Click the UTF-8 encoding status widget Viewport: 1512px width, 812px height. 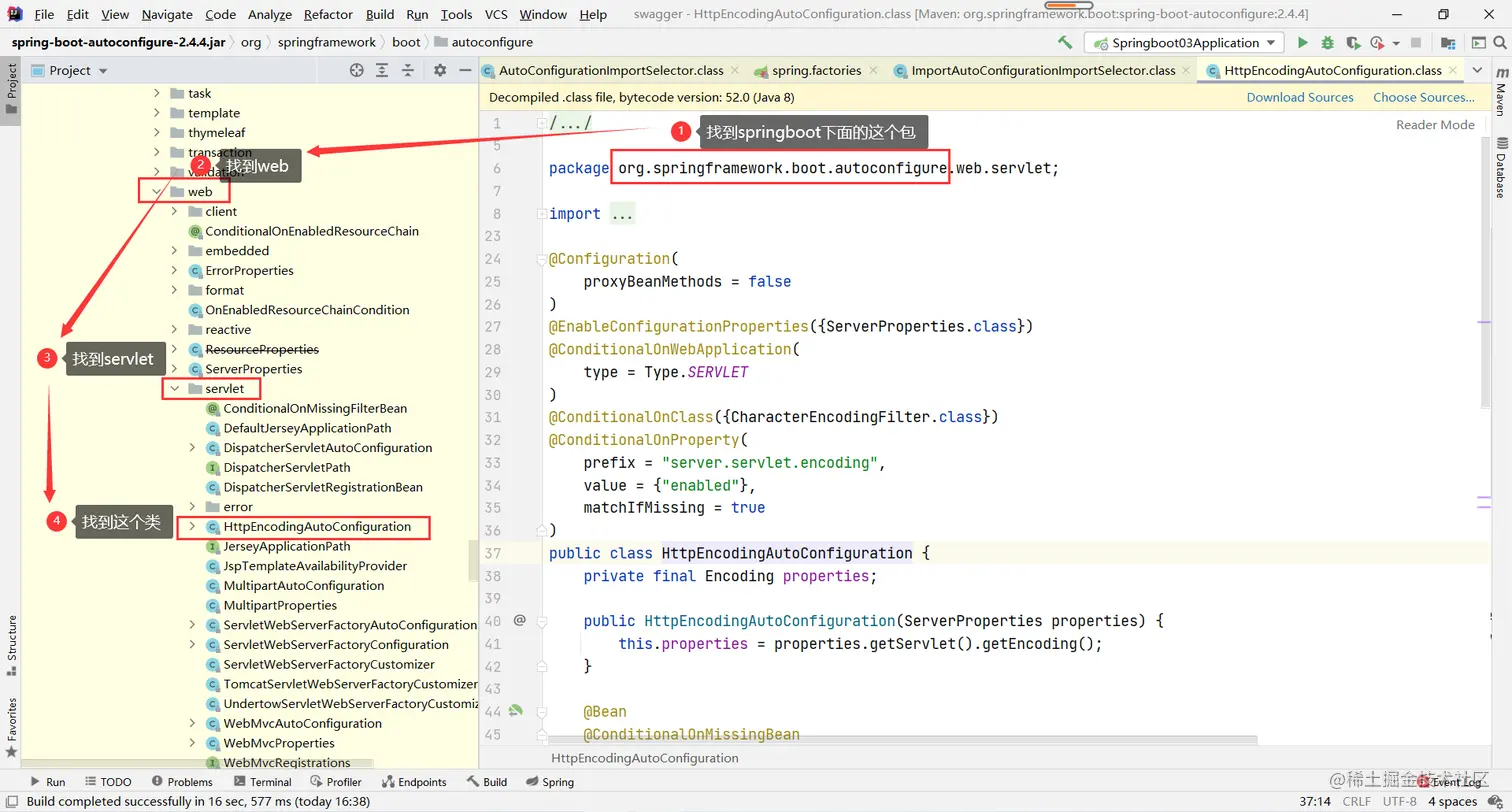1400,801
